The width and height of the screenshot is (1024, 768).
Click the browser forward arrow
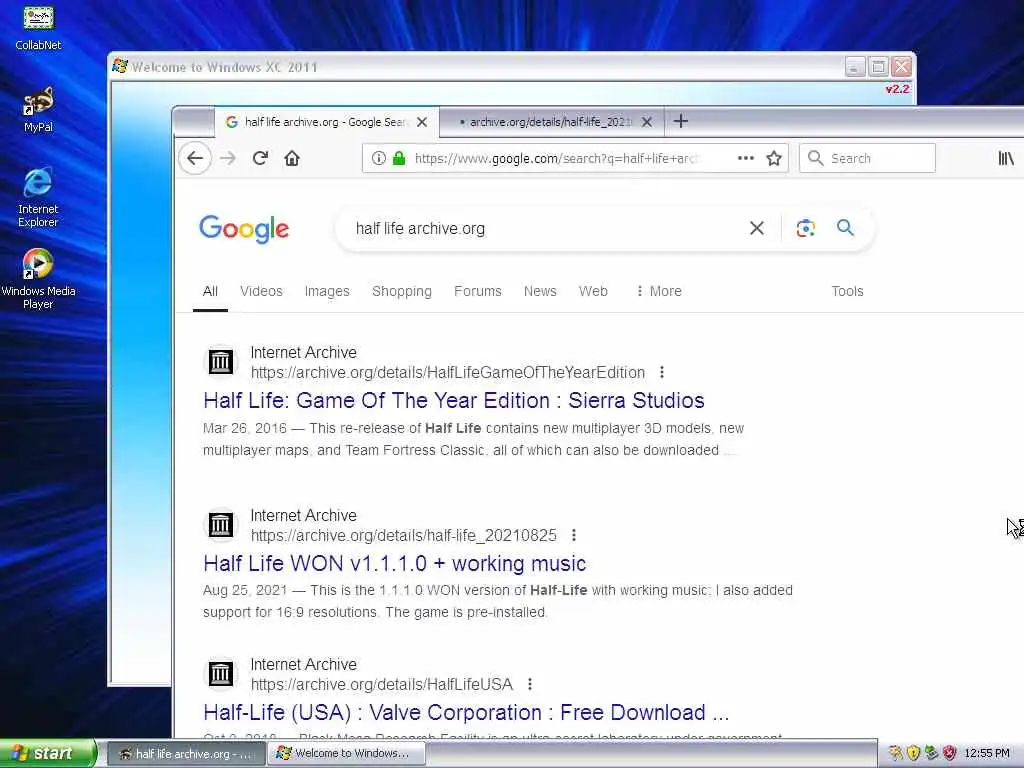point(227,158)
